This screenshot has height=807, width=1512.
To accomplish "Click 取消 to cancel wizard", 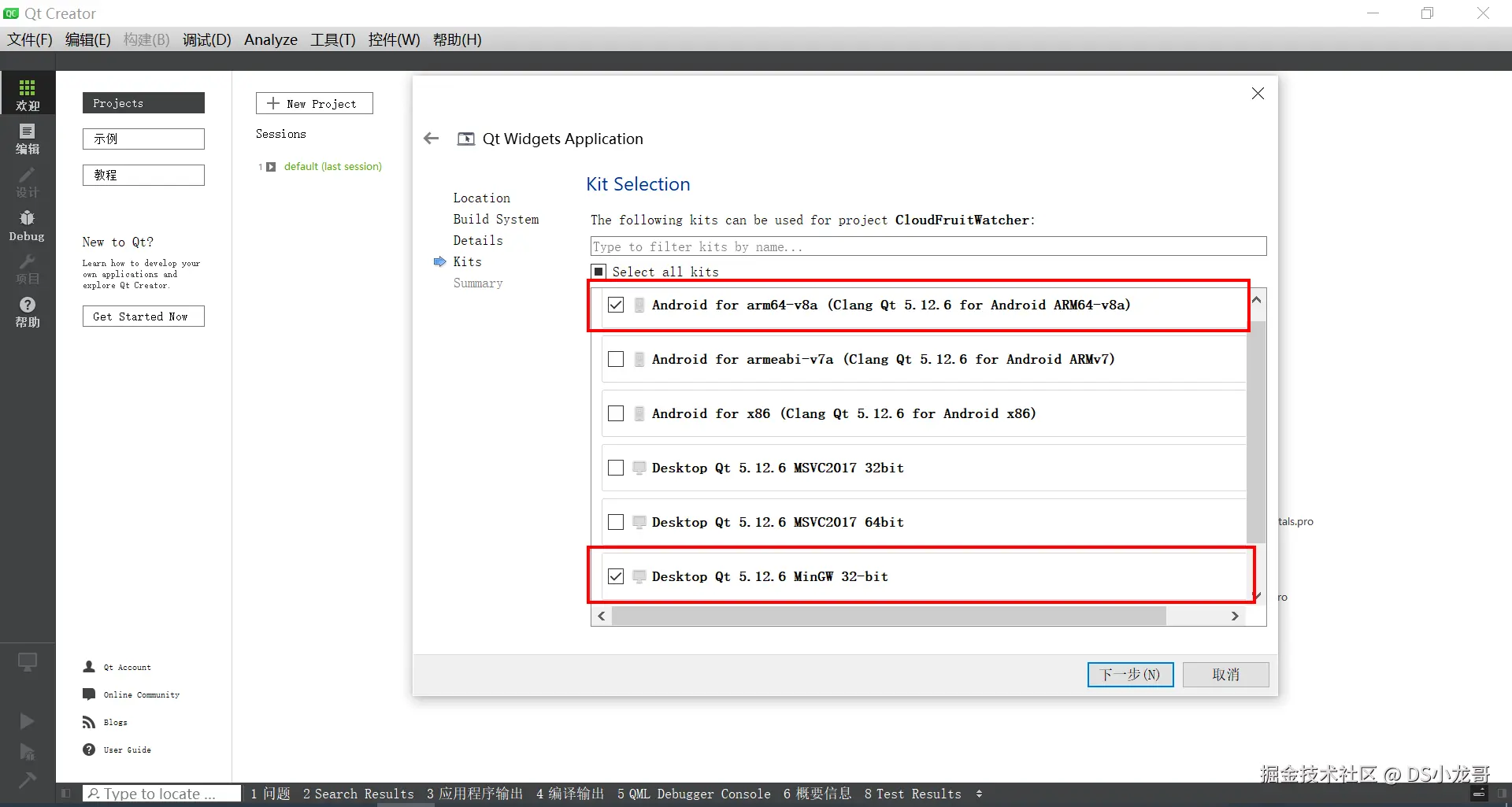I will pyautogui.click(x=1225, y=675).
